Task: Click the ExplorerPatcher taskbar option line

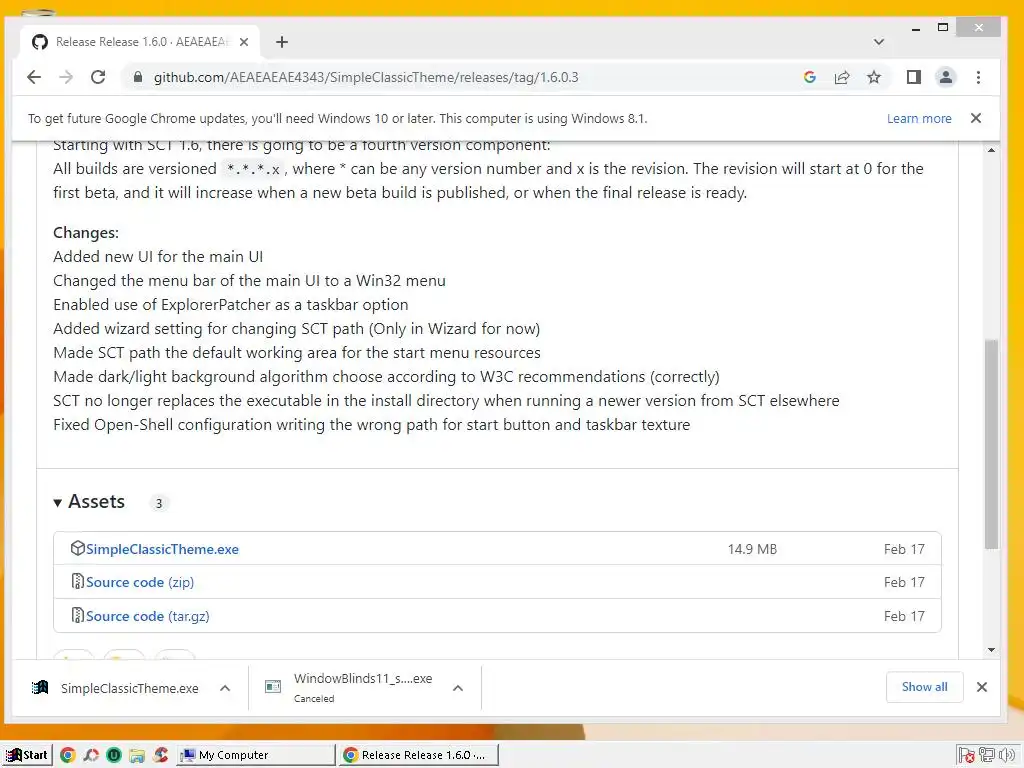Action: pos(231,304)
